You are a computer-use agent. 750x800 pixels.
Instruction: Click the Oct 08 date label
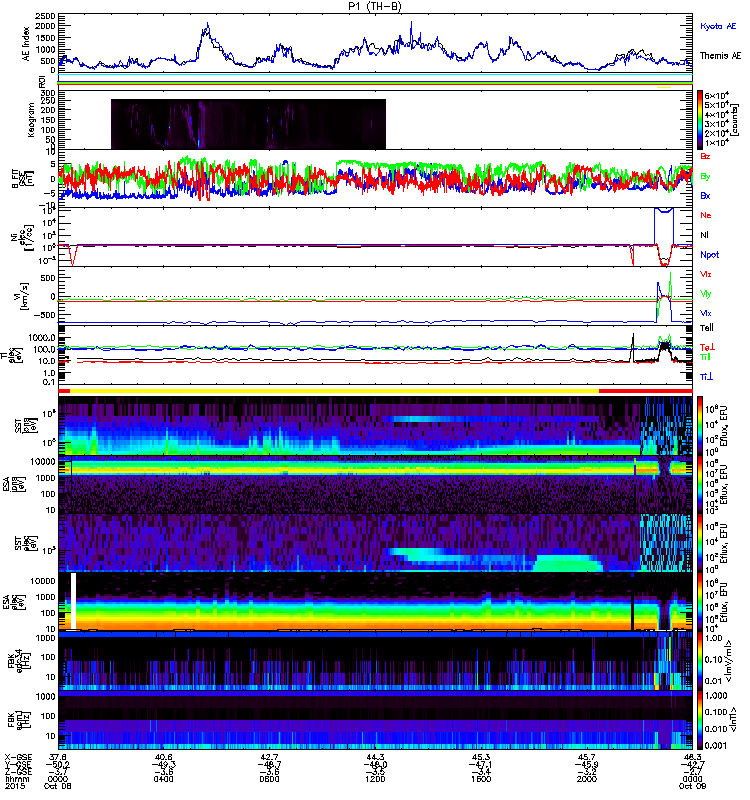[x=58, y=786]
